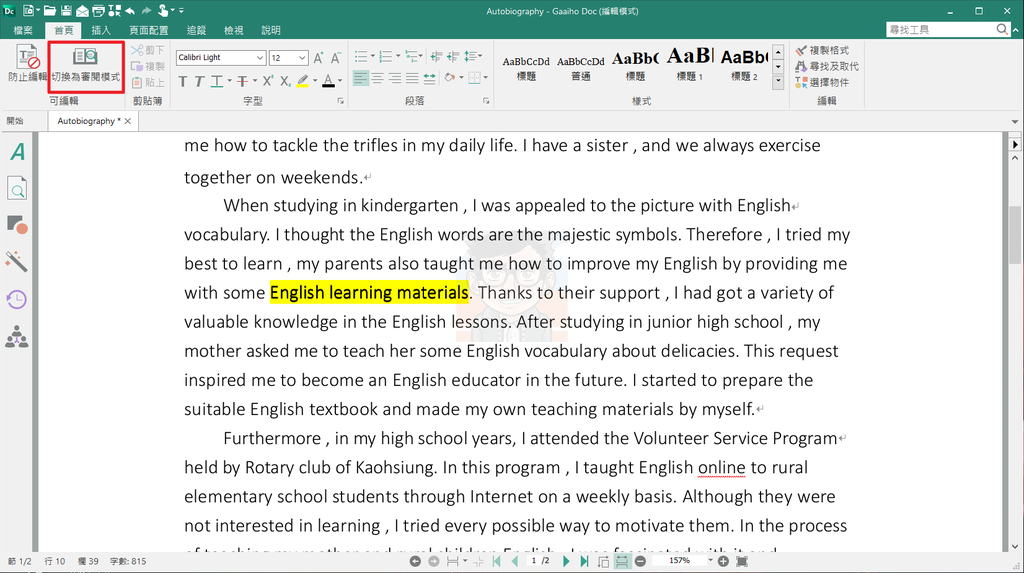Viewport: 1024px width, 573px height.
Task: Toggle strikethrough text formatting
Action: pos(242,81)
